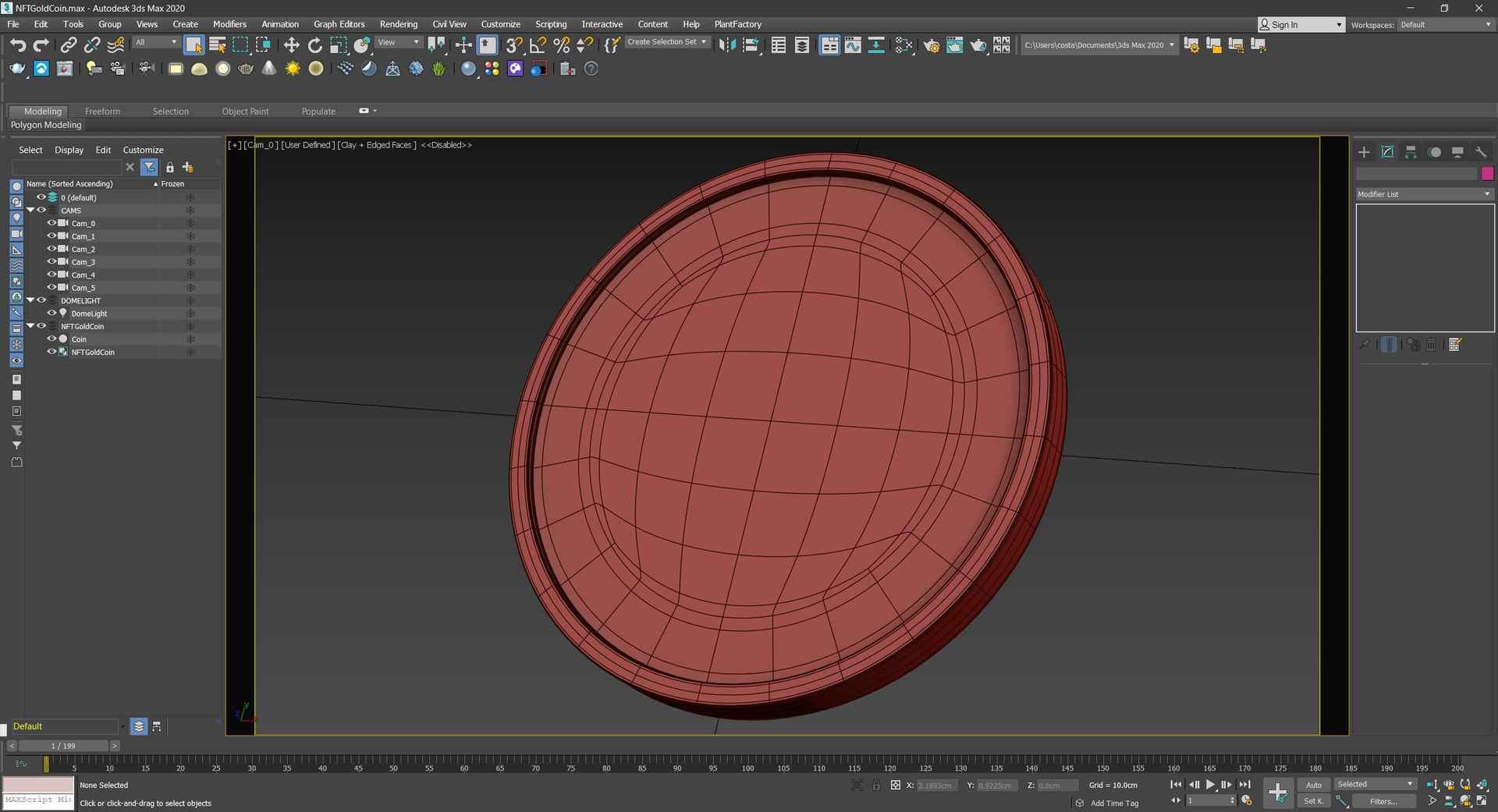1498x812 pixels.
Task: Open the Curve Editor icon
Action: [x=853, y=45]
